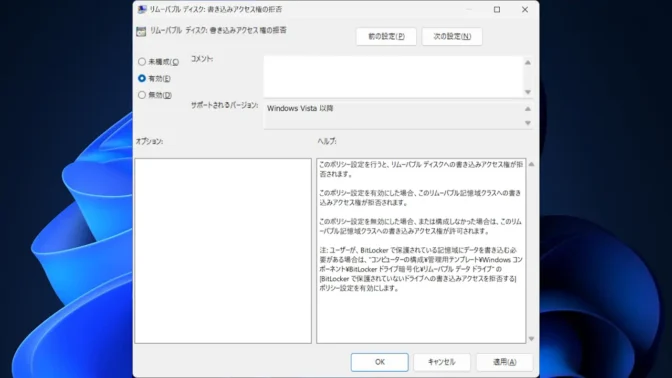The image size is (672, 378).
Task: Click help pane scroll up arrow
Action: point(531,164)
